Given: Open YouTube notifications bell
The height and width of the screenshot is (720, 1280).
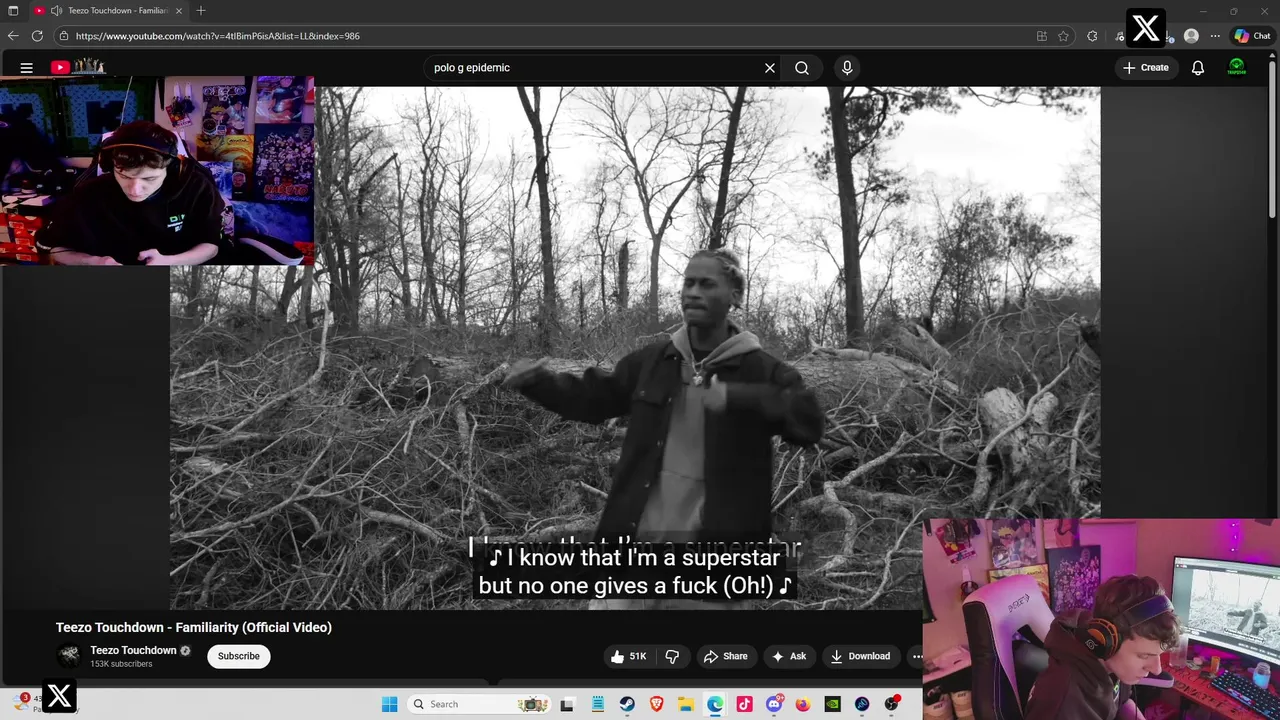Looking at the screenshot, I should click(1198, 68).
